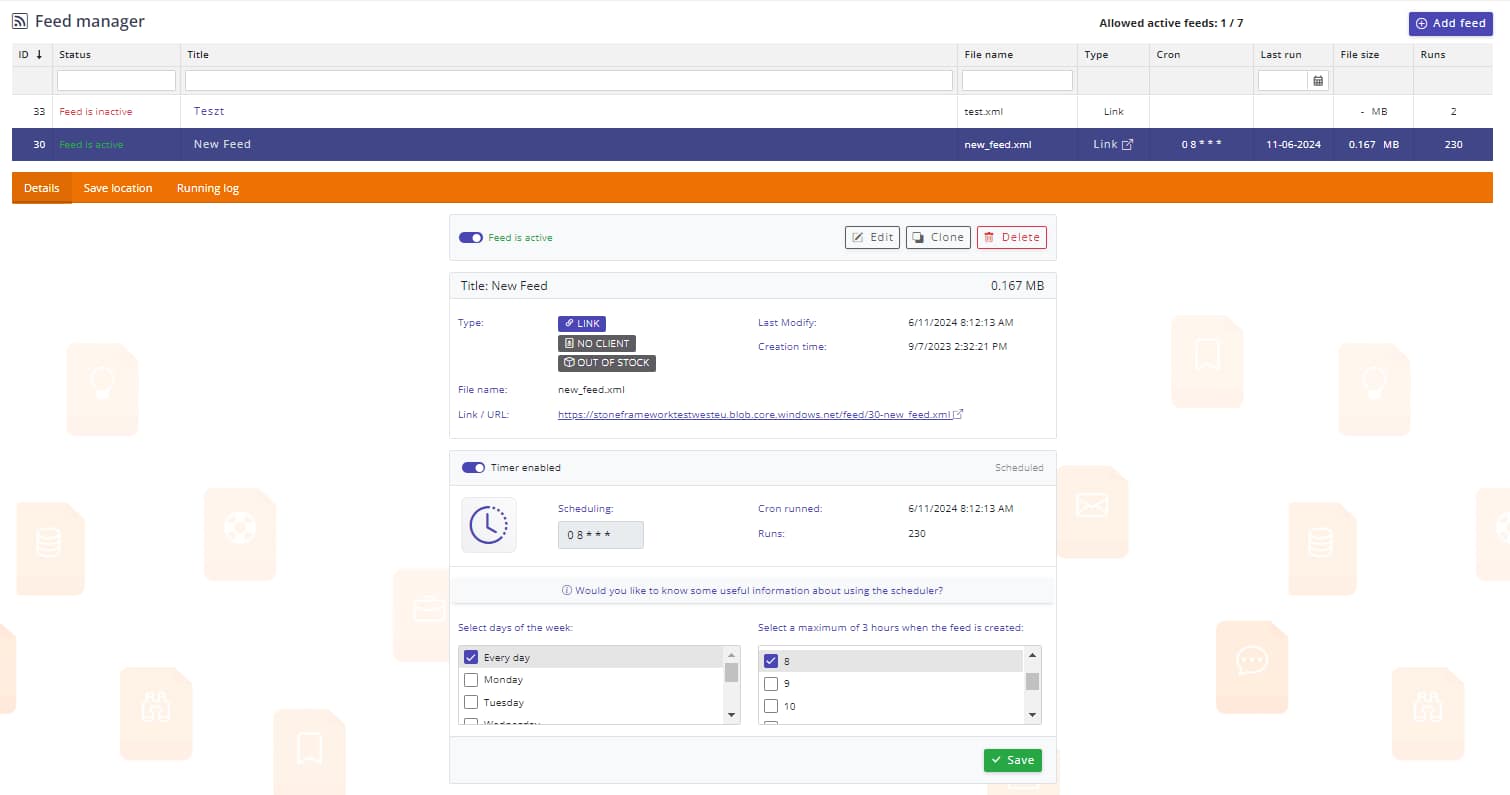Image resolution: width=1510 pixels, height=795 pixels.
Task: Click the ID column sort arrow
Action: pos(39,55)
